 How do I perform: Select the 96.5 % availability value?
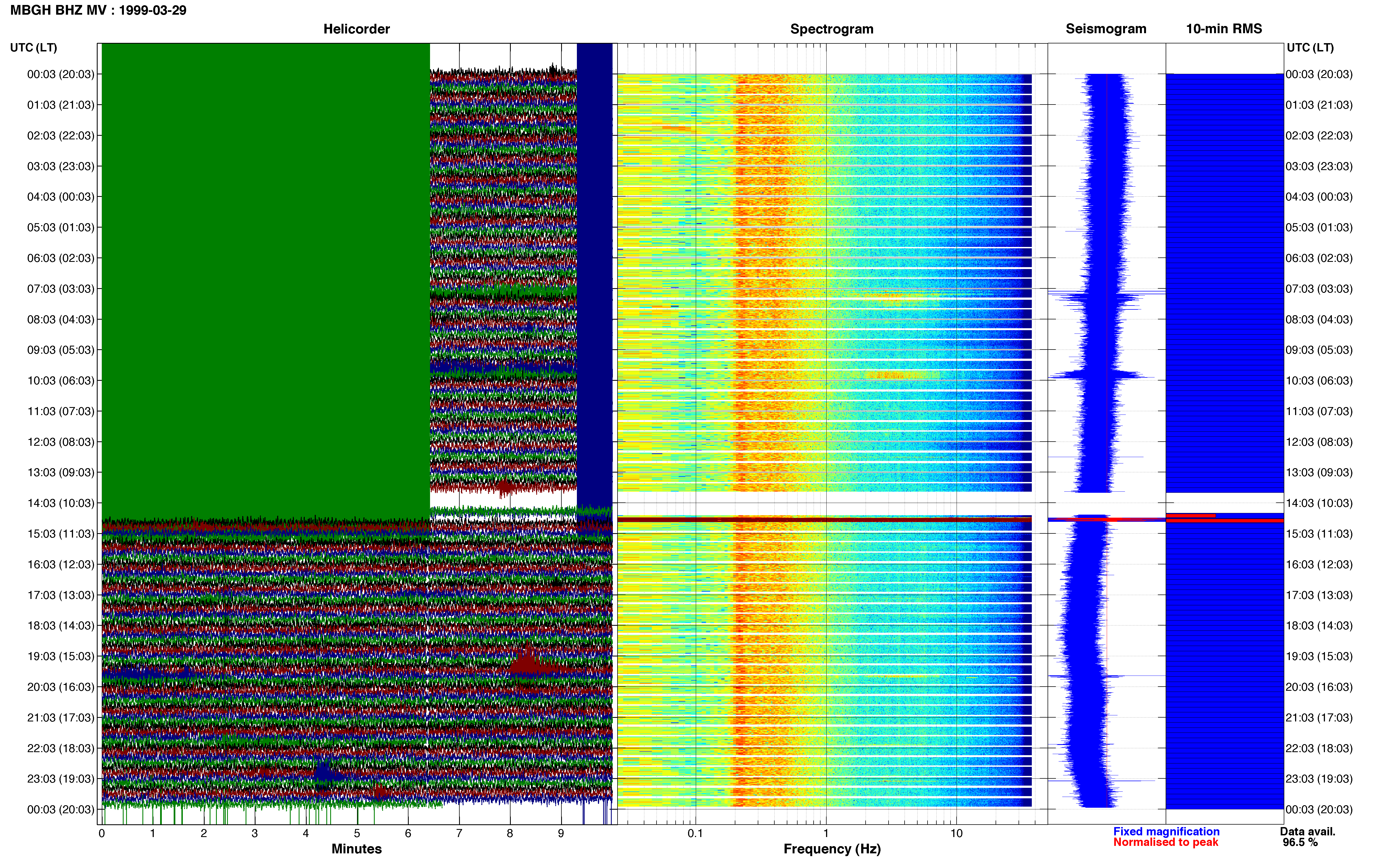coord(1300,843)
